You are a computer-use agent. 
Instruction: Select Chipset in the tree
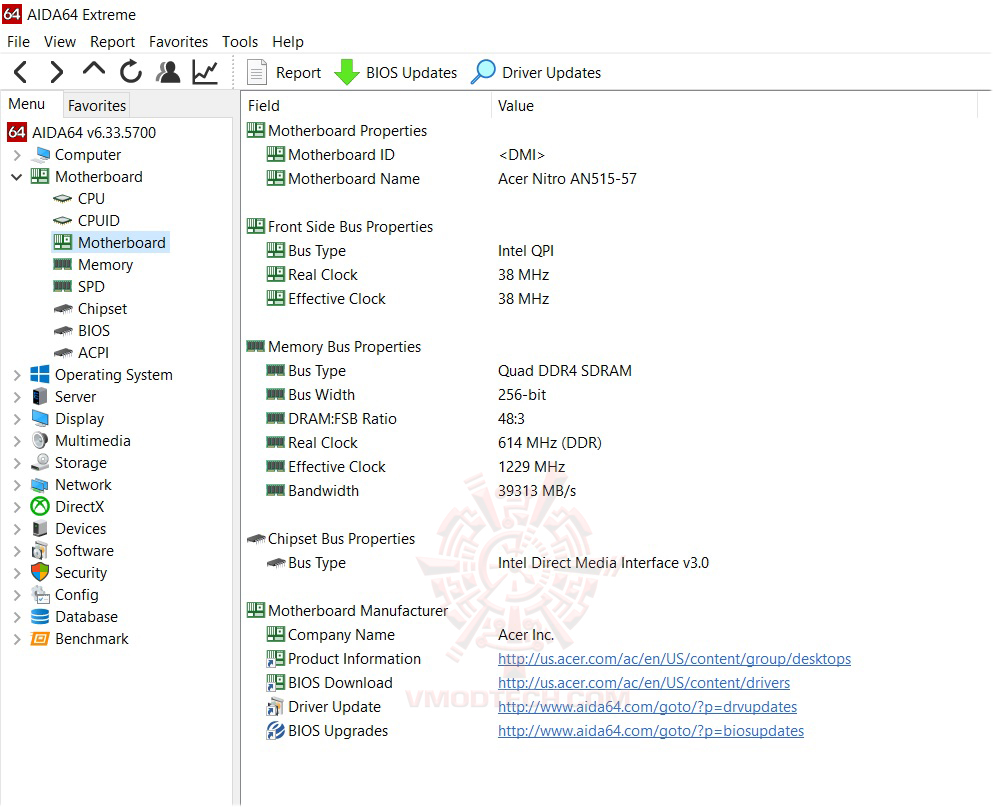[102, 309]
